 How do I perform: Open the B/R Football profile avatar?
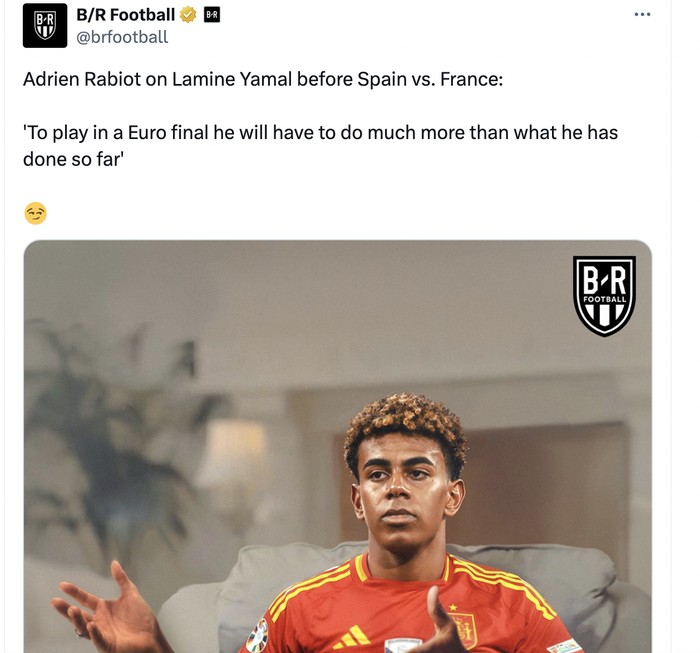(x=45, y=25)
